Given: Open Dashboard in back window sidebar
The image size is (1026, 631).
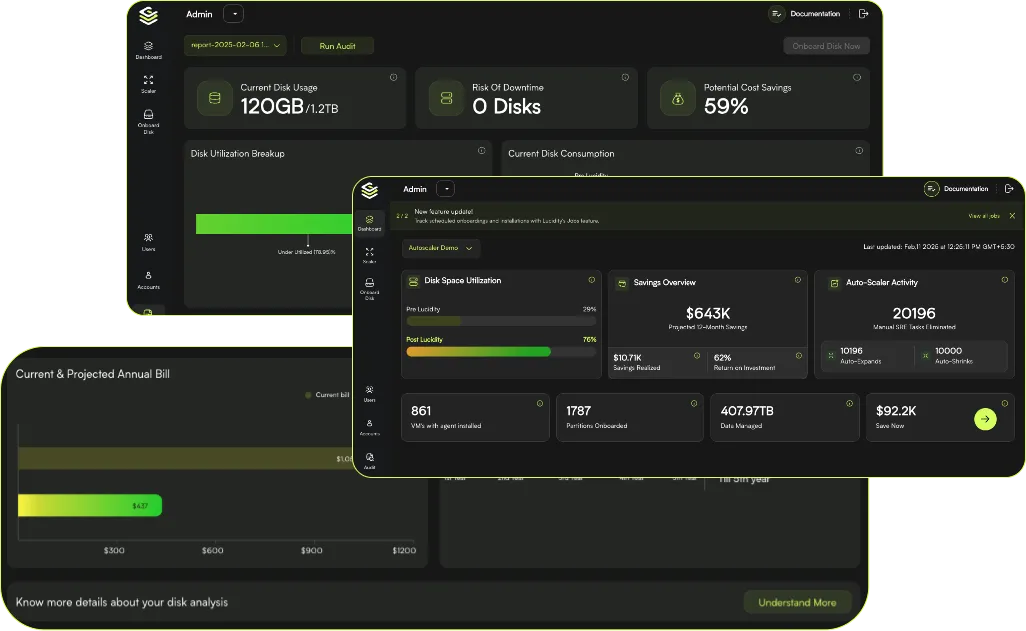Looking at the screenshot, I should coord(149,50).
